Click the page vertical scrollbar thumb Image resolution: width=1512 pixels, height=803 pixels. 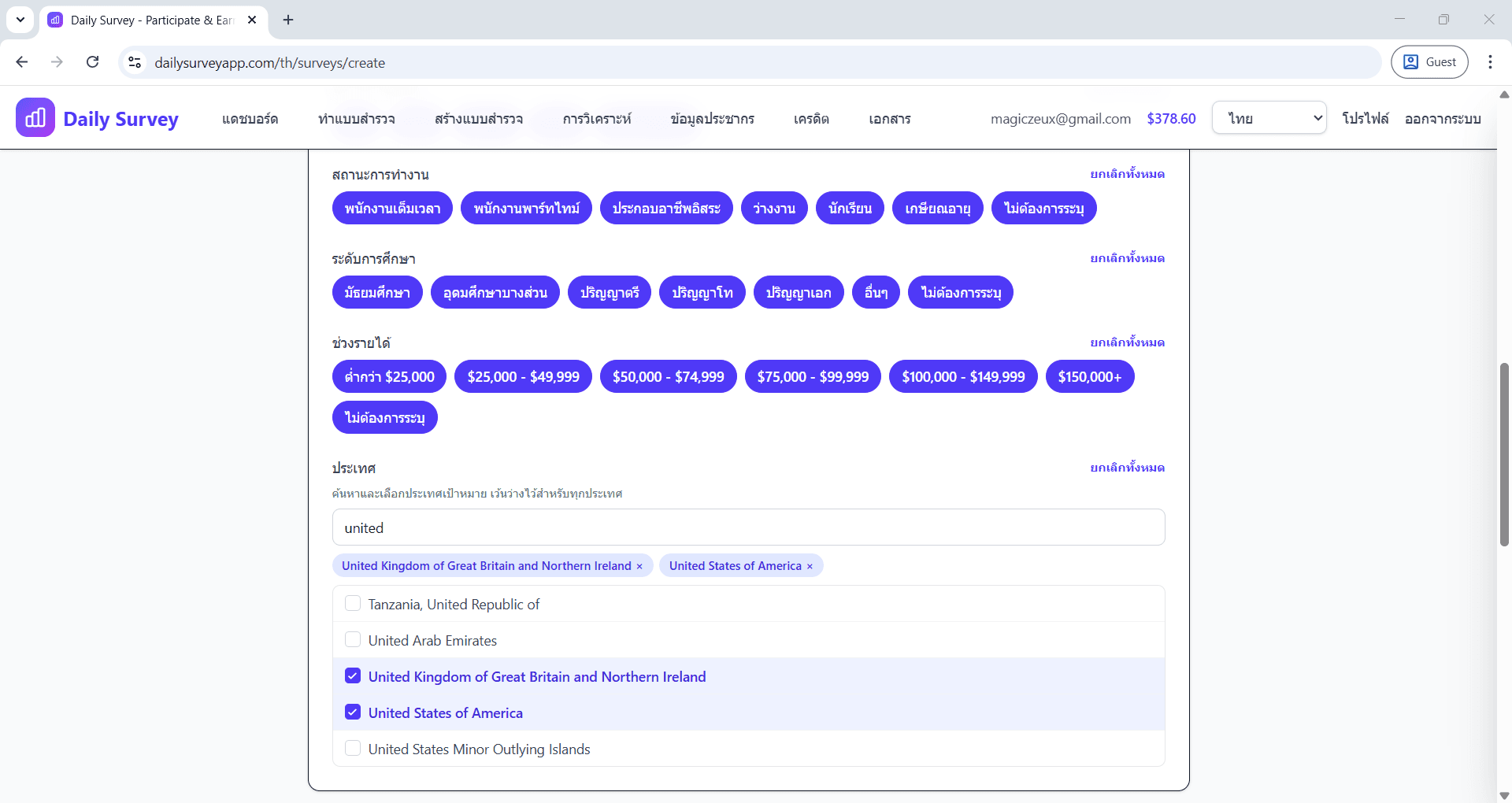[x=1504, y=454]
